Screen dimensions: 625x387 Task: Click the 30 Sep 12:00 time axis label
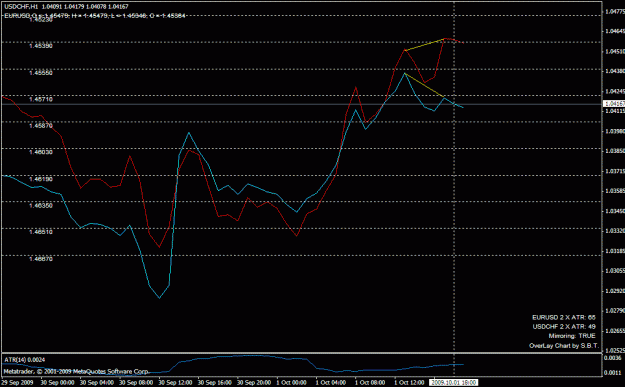tap(175, 383)
